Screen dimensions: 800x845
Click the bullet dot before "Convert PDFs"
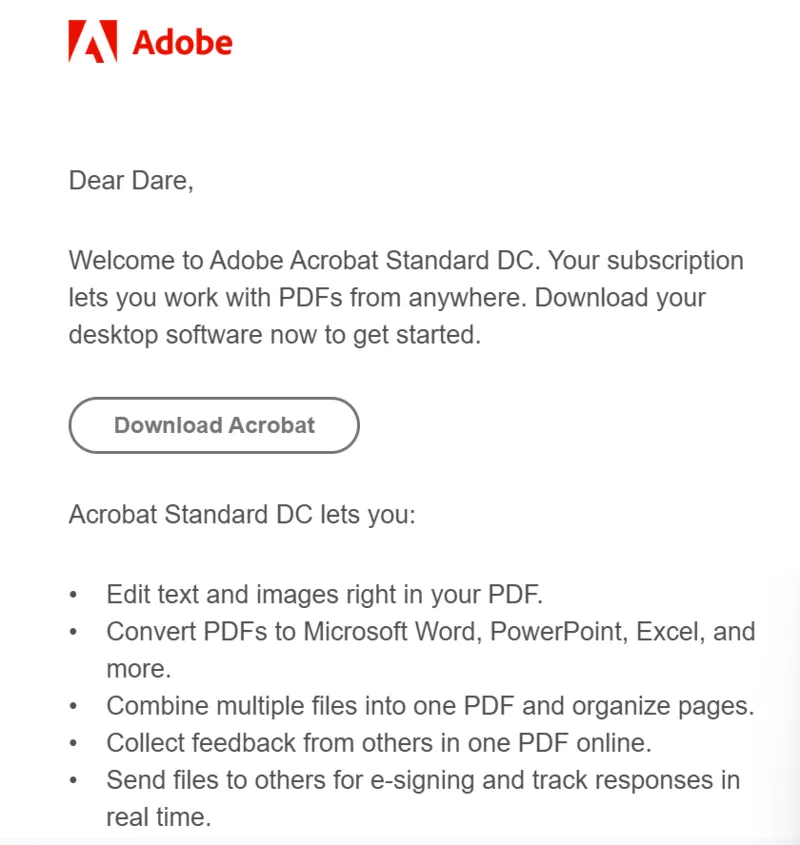(x=73, y=632)
